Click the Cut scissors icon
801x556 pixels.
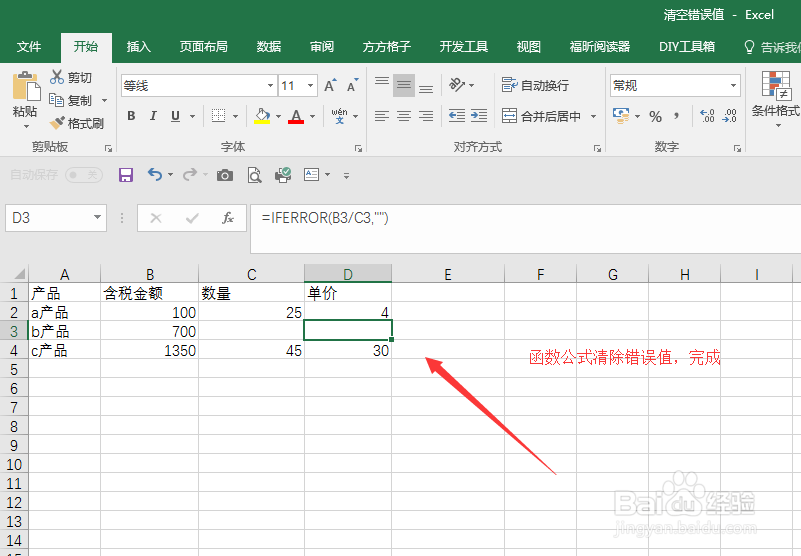(x=57, y=77)
